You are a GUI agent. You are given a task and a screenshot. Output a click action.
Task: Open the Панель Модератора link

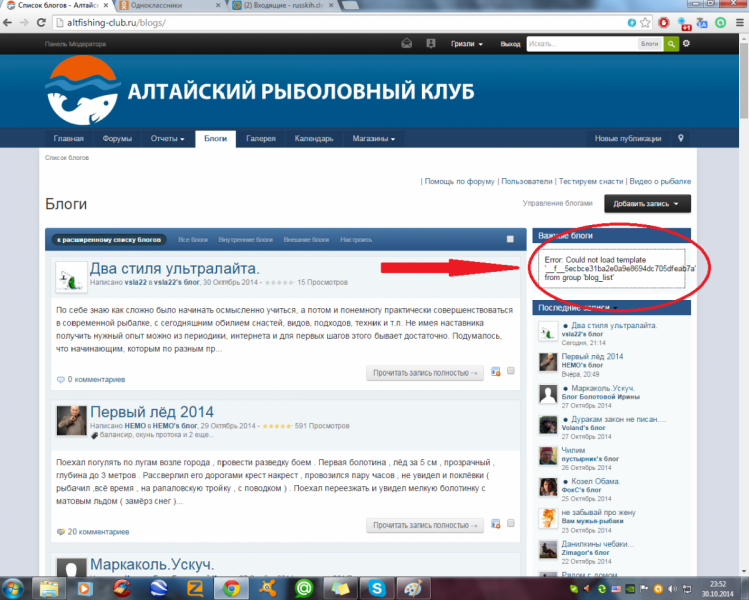75,44
